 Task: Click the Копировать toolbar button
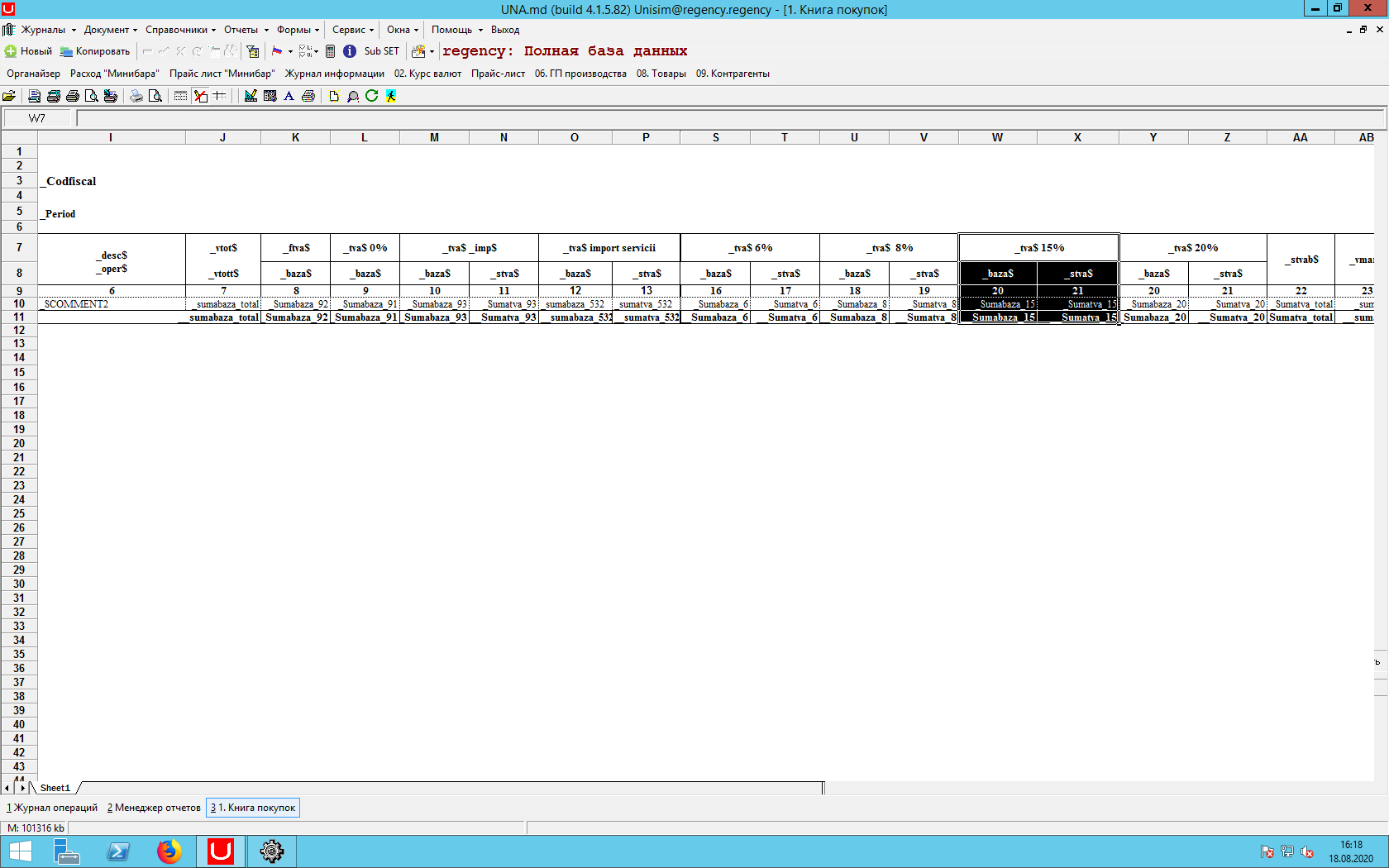95,51
